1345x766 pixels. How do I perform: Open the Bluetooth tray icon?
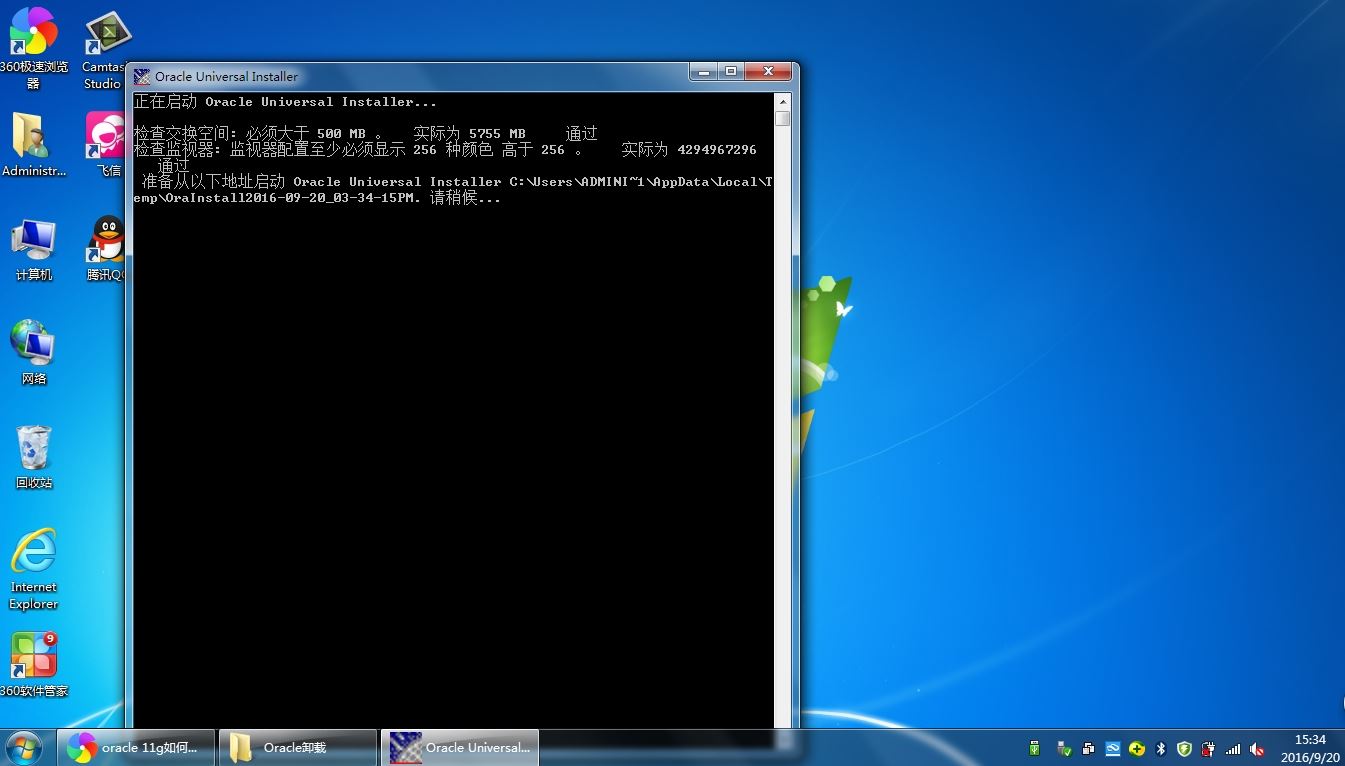point(1161,748)
